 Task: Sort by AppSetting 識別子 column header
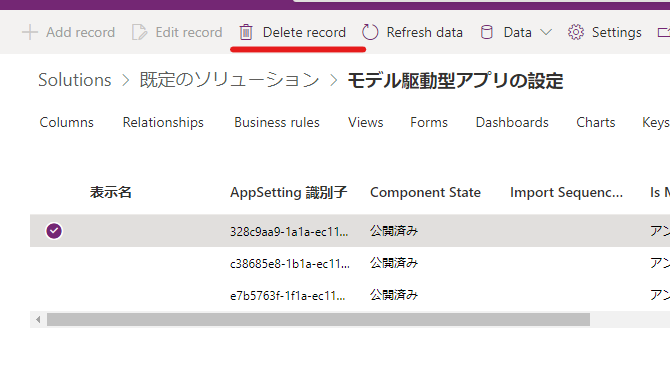point(288,192)
